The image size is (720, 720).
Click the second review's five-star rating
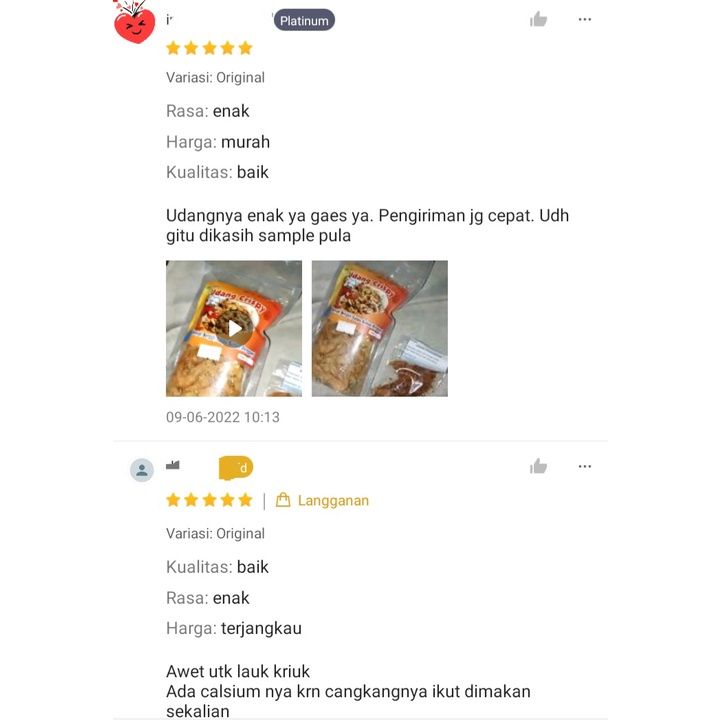209,500
